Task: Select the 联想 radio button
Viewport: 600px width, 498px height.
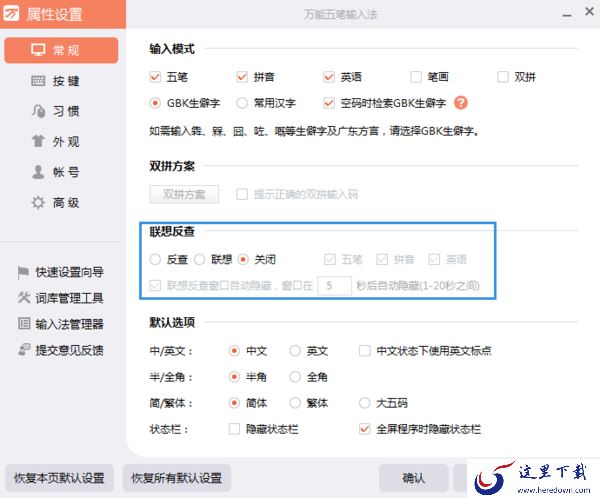Action: 199,259
